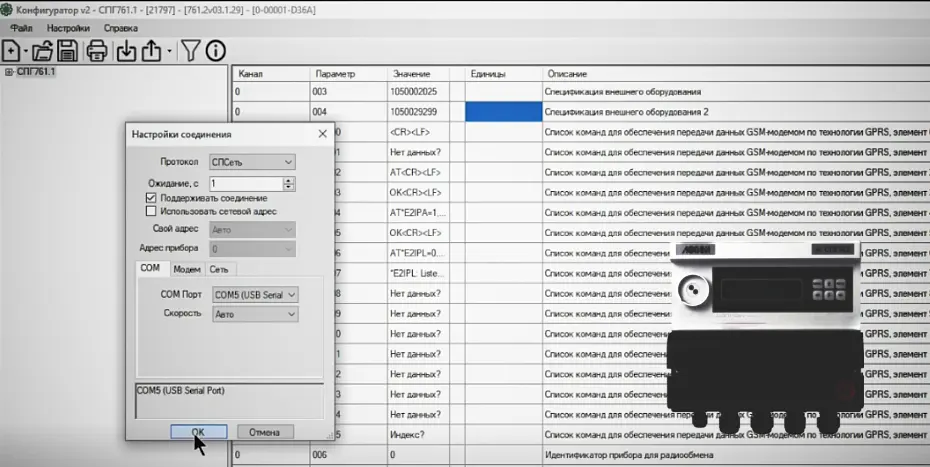This screenshot has width=930, height=467.
Task: Switch to the Сеть tab
Action: point(219,269)
